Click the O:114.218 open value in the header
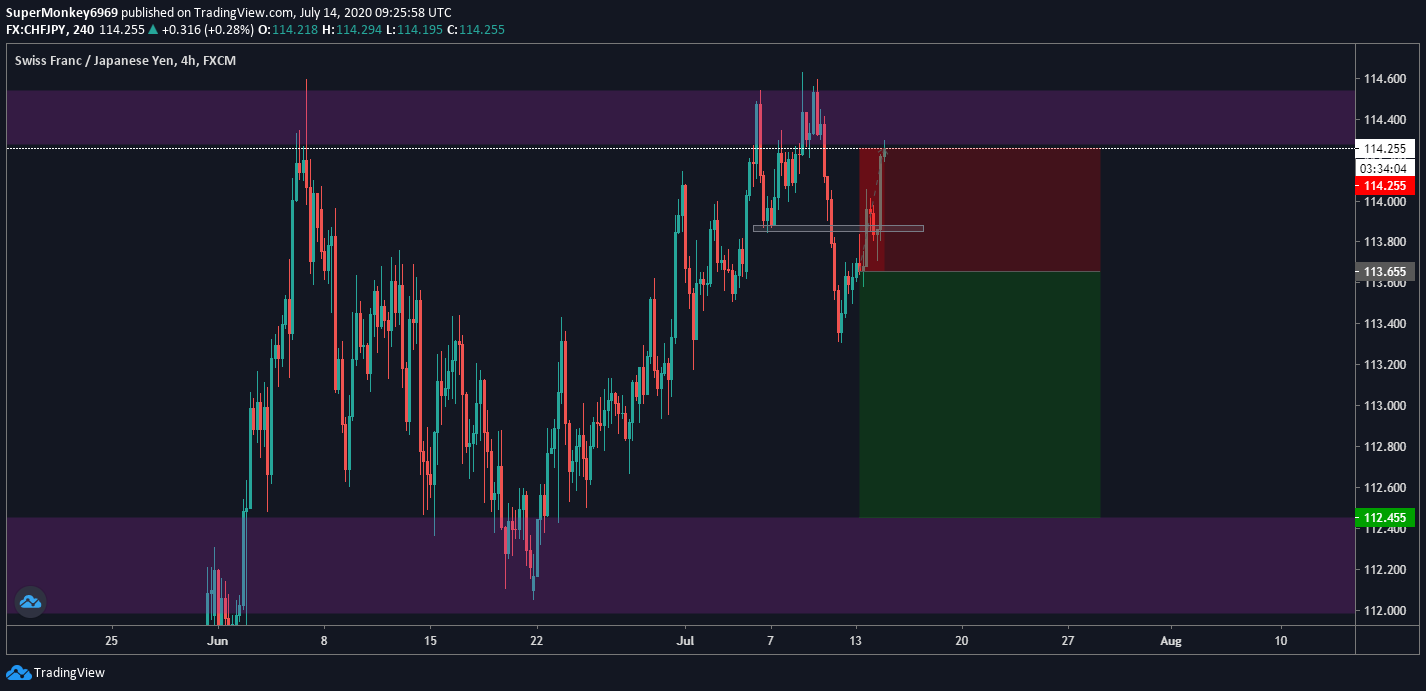1426x691 pixels. (289, 29)
